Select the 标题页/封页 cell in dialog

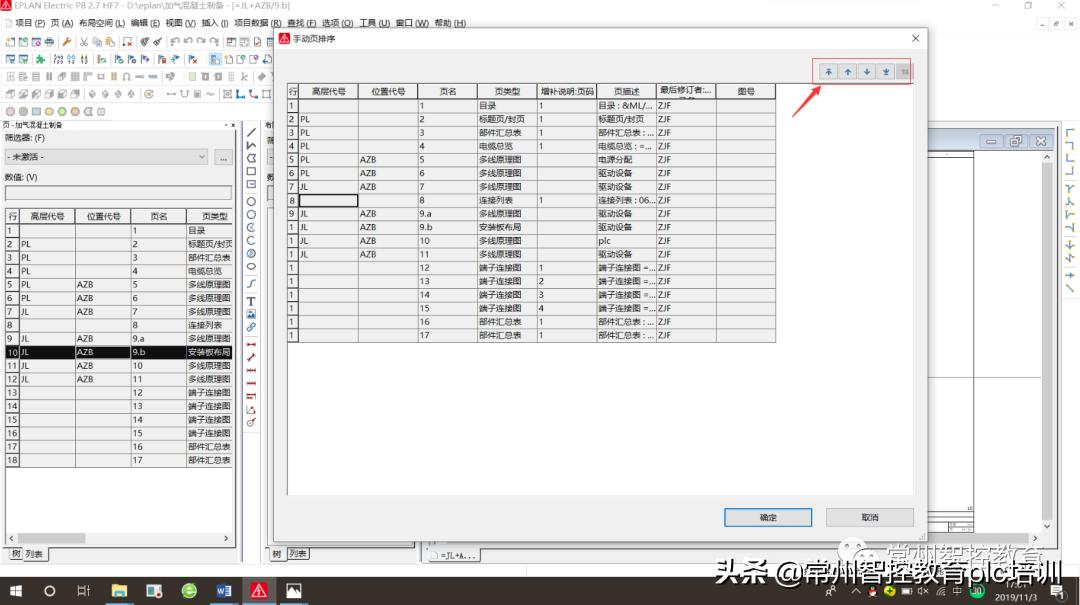click(x=507, y=119)
